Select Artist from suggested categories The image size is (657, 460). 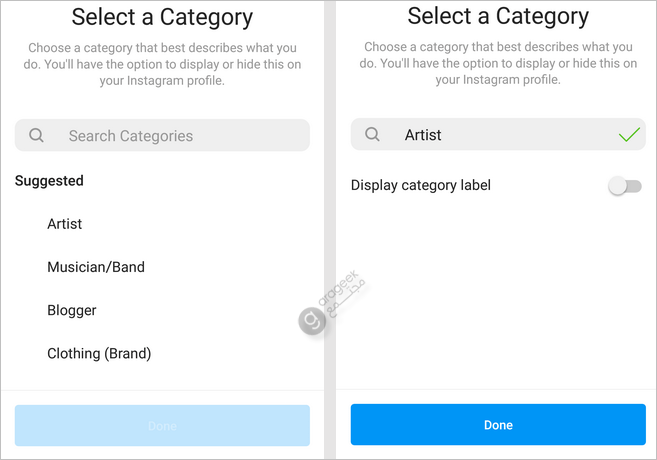[x=65, y=224]
